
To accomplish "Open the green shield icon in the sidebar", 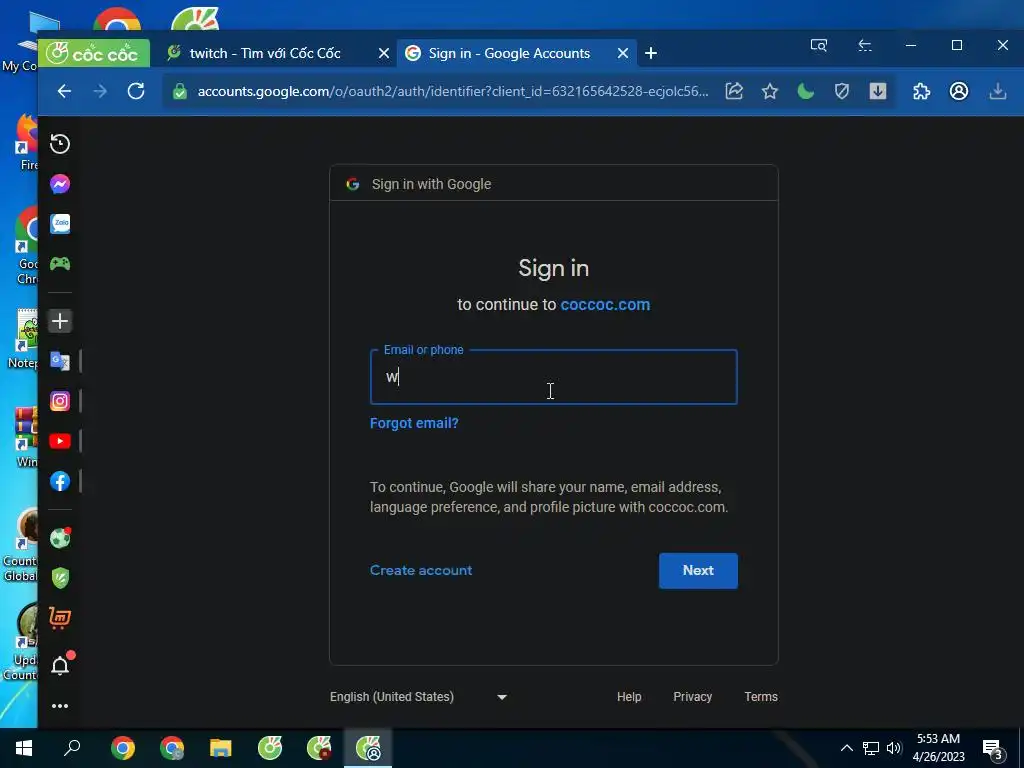I will (x=60, y=578).
